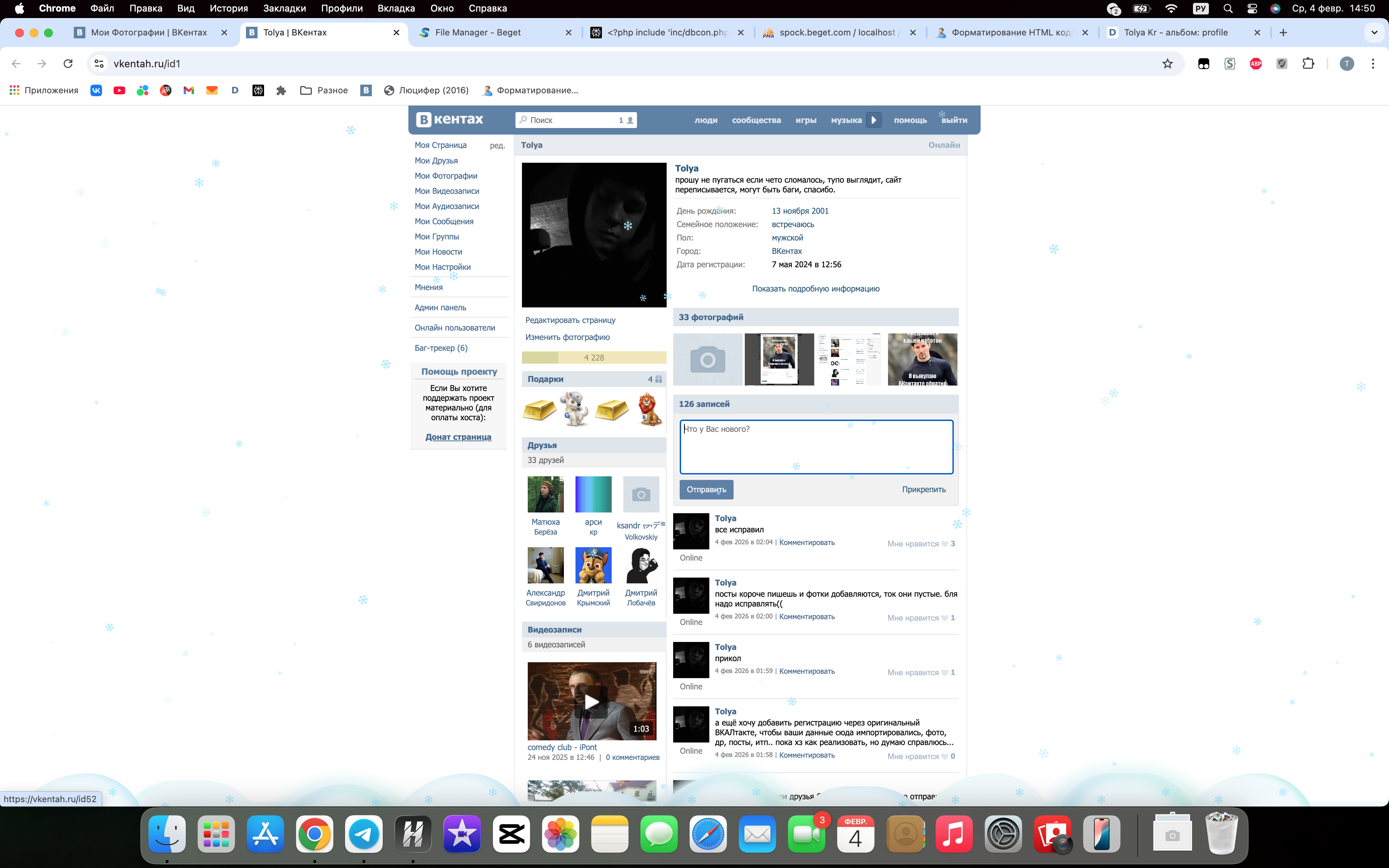Viewport: 1389px width, 868px height.
Task: Expand the tab search dropdown arrow
Action: (1374, 33)
